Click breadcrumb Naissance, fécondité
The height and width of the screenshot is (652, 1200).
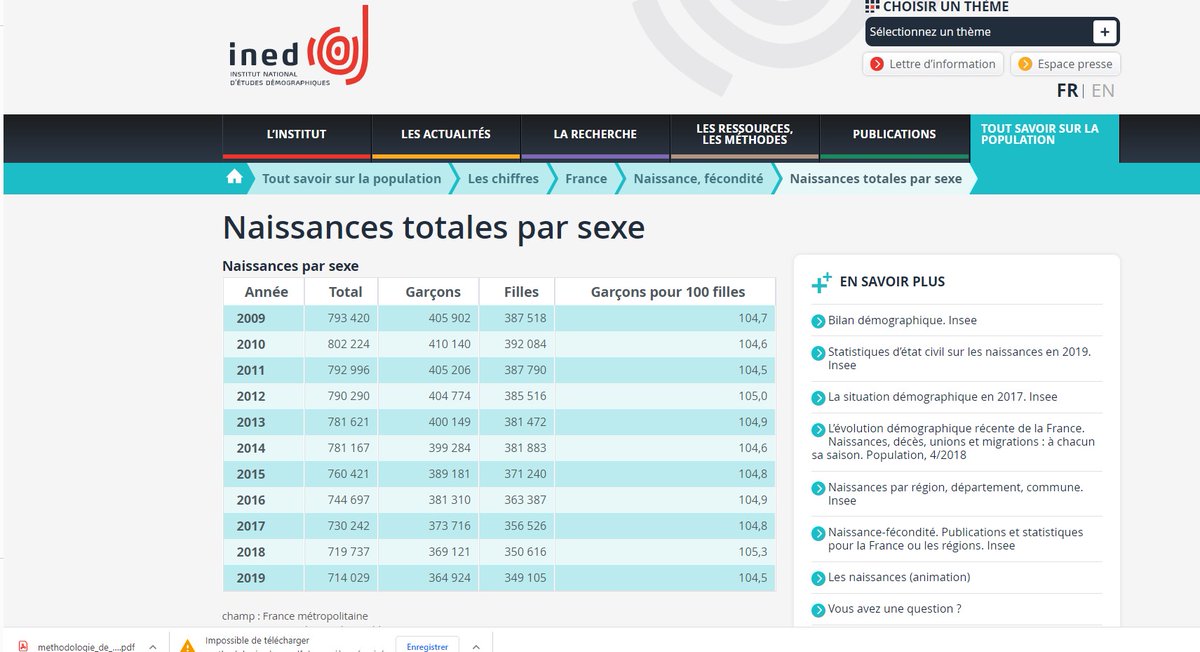(x=698, y=179)
